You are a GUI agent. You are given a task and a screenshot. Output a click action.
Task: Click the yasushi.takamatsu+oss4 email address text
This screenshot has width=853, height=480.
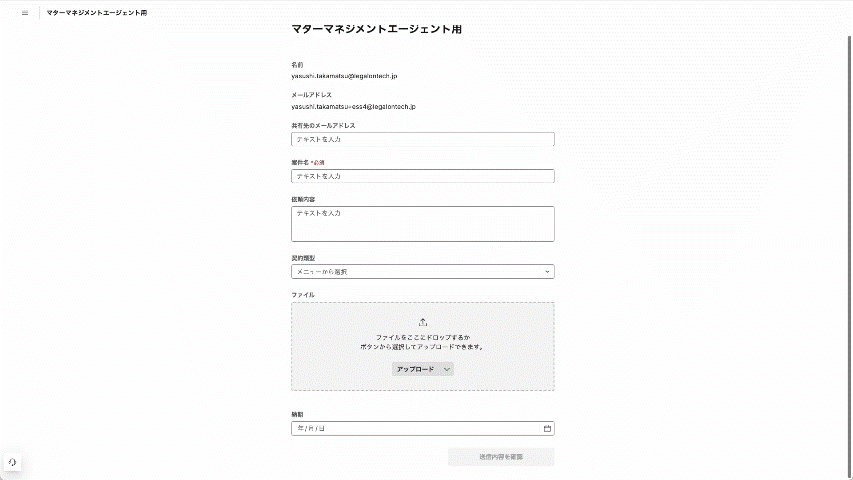[x=353, y=106]
